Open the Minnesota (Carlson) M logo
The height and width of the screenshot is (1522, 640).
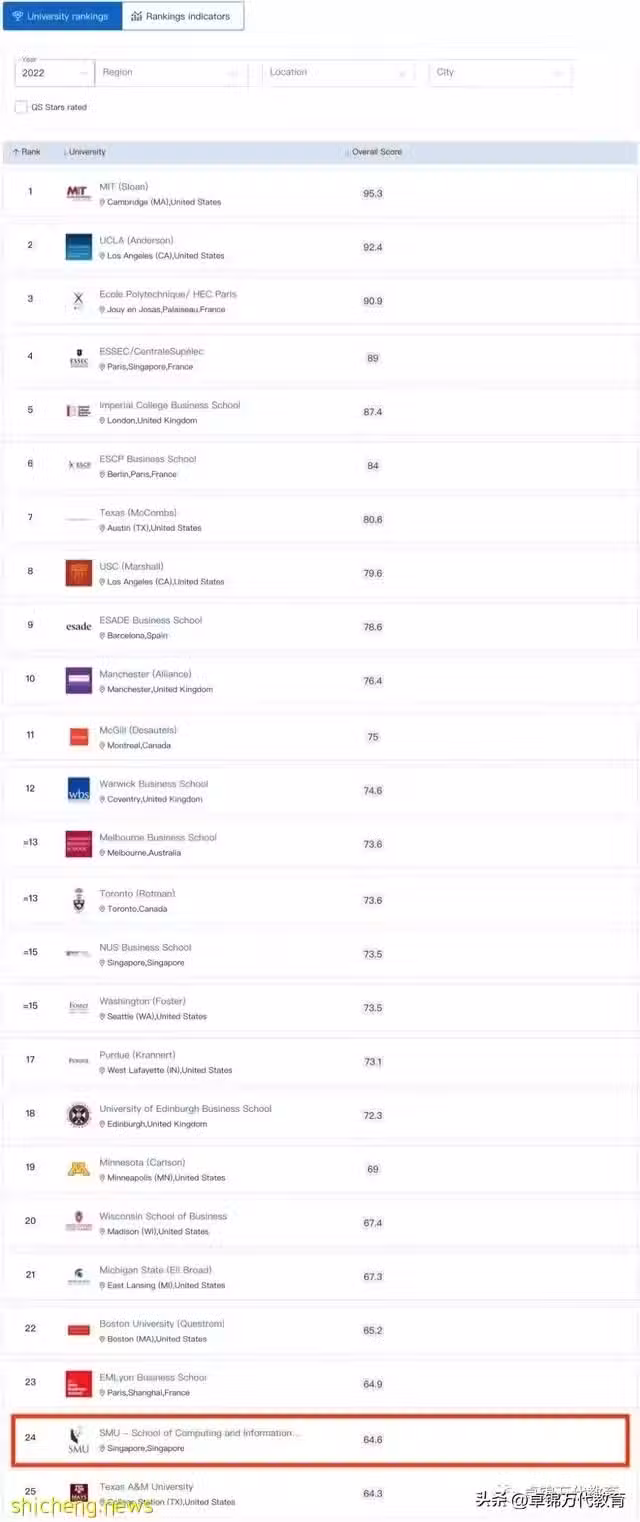pos(78,1168)
